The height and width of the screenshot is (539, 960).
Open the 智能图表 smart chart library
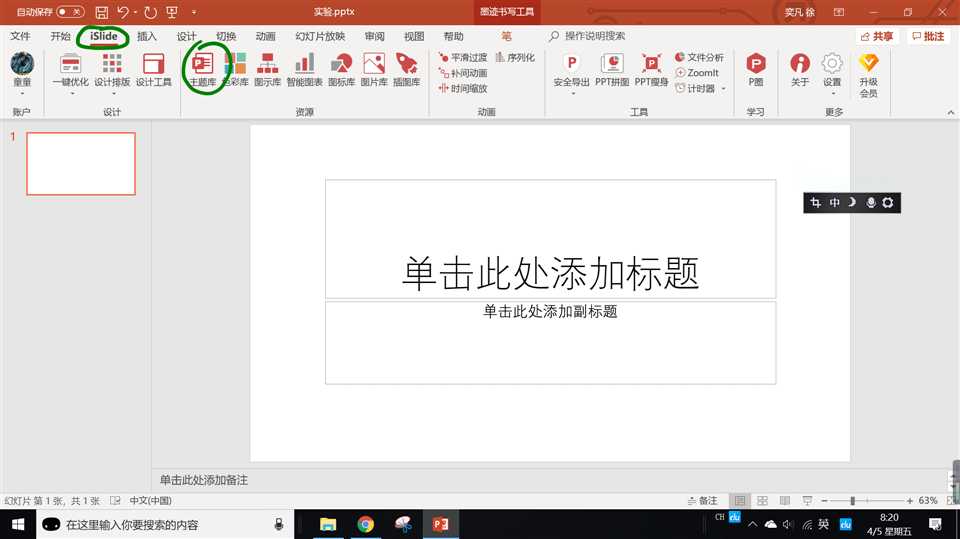tap(304, 70)
